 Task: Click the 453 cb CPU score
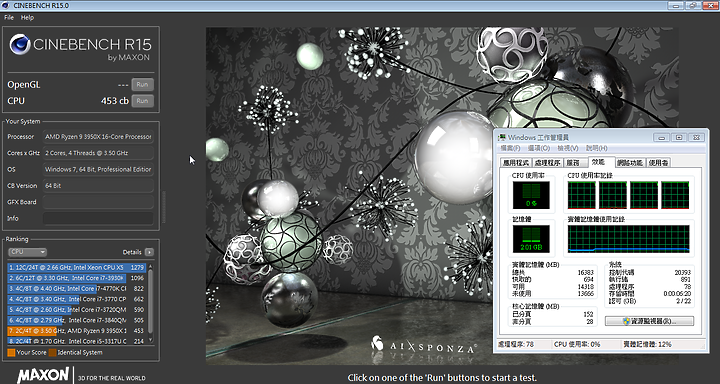115,101
